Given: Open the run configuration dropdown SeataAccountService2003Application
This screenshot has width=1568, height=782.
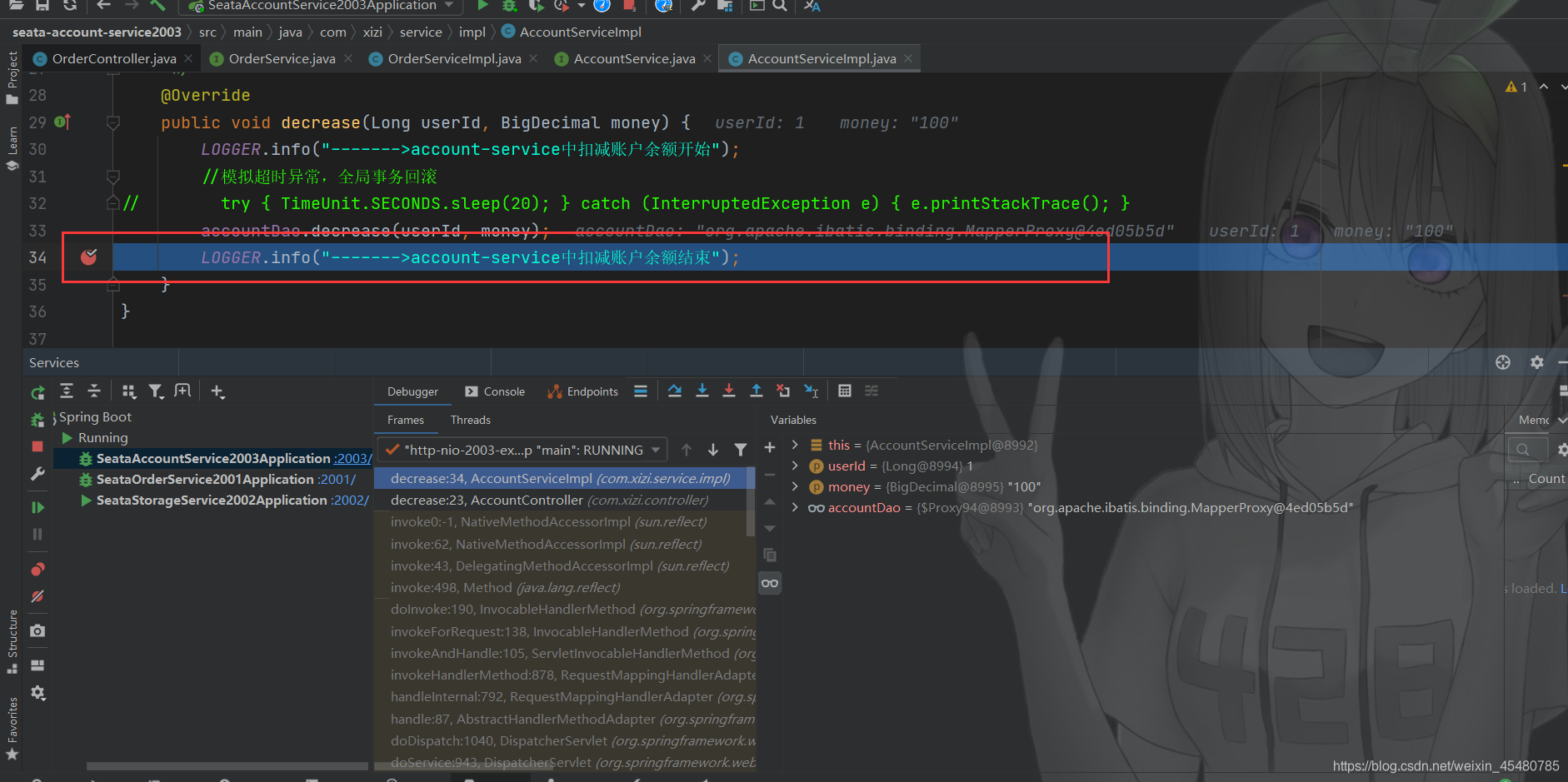Looking at the screenshot, I should 322,6.
